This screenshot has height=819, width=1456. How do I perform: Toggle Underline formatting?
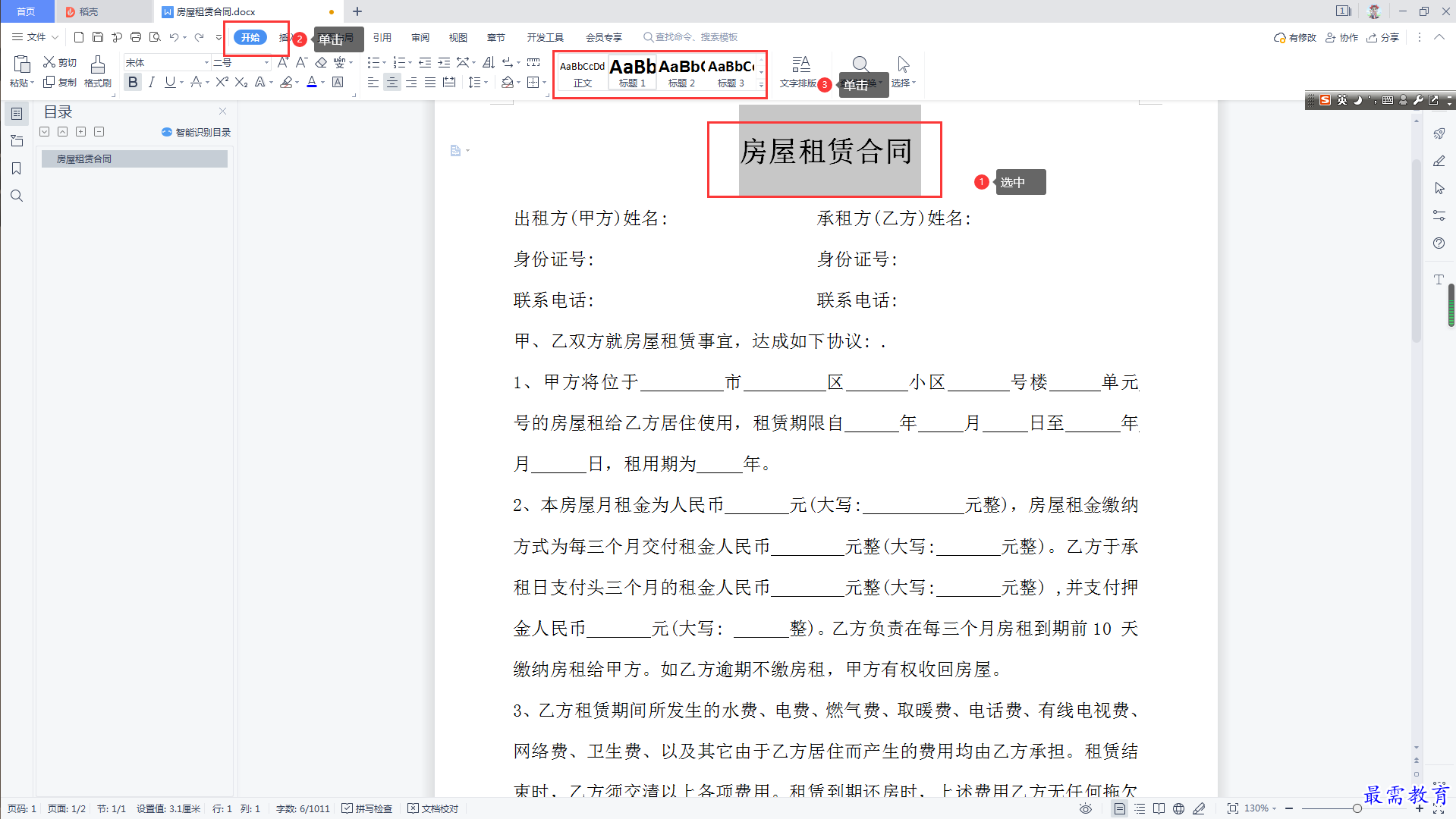170,82
